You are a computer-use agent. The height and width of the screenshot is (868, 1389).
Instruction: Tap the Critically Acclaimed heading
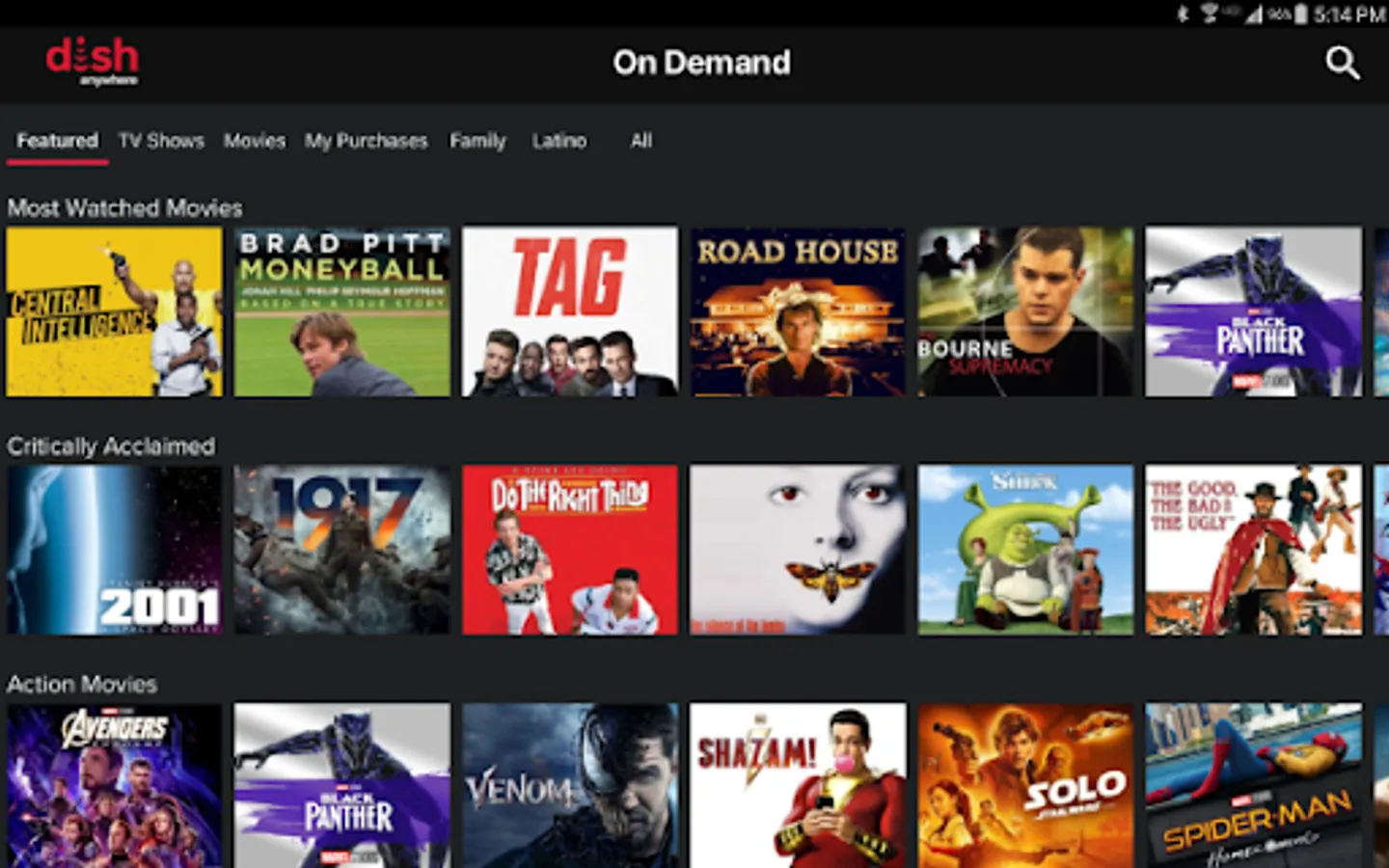(x=111, y=447)
